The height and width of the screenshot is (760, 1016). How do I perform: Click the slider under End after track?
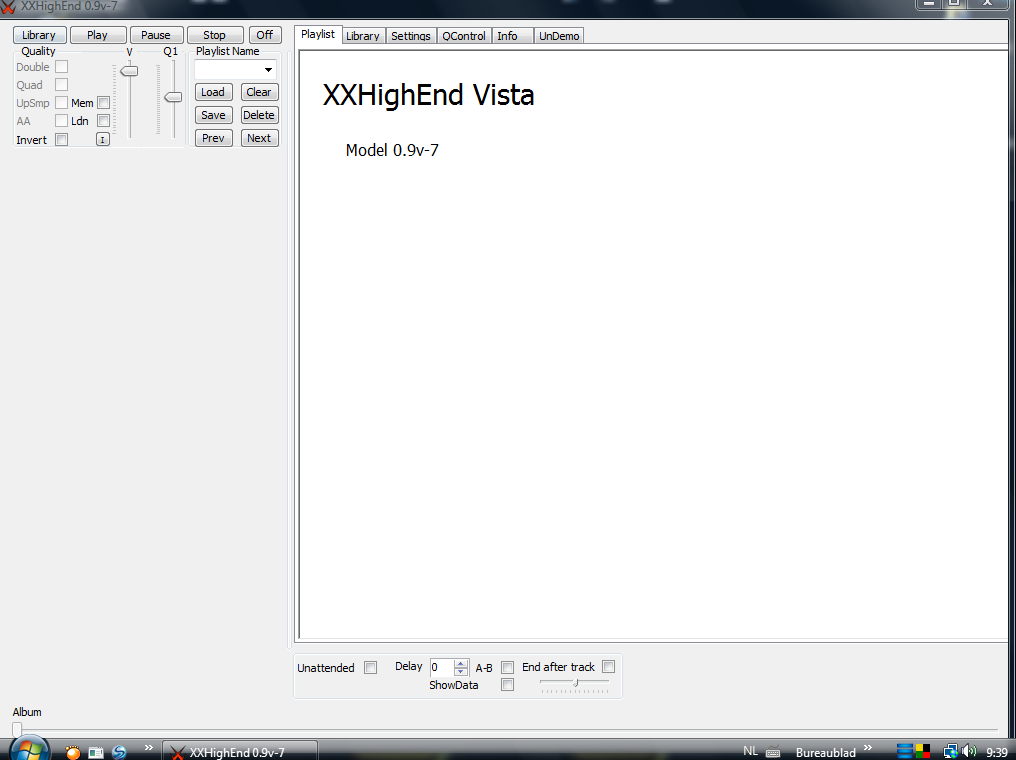click(x=575, y=683)
